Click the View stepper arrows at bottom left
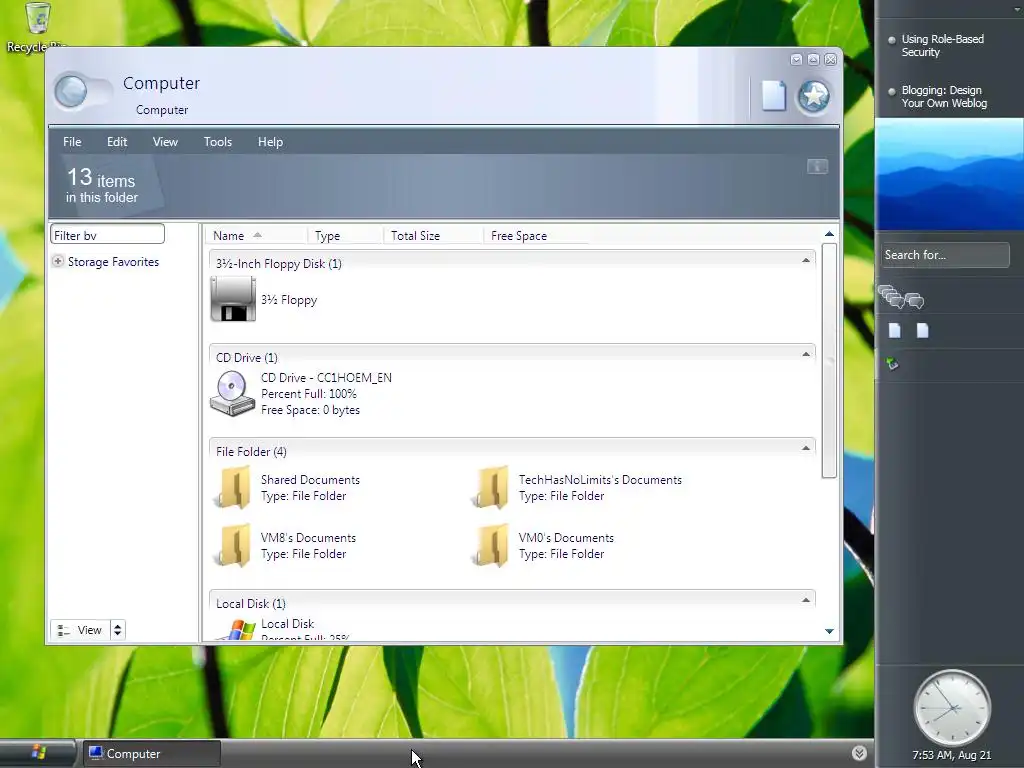This screenshot has height=768, width=1024. 118,630
